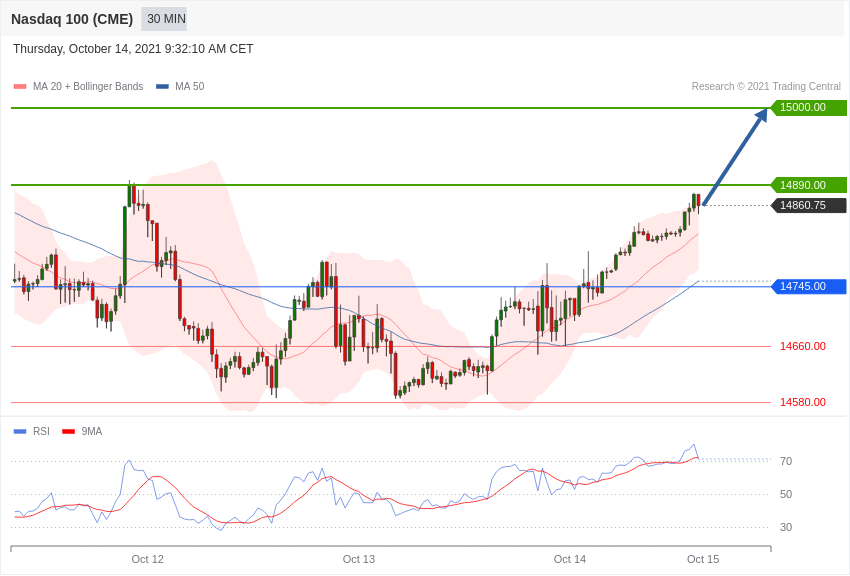
Task: Click the RSI 30 level label
Action: [x=786, y=527]
